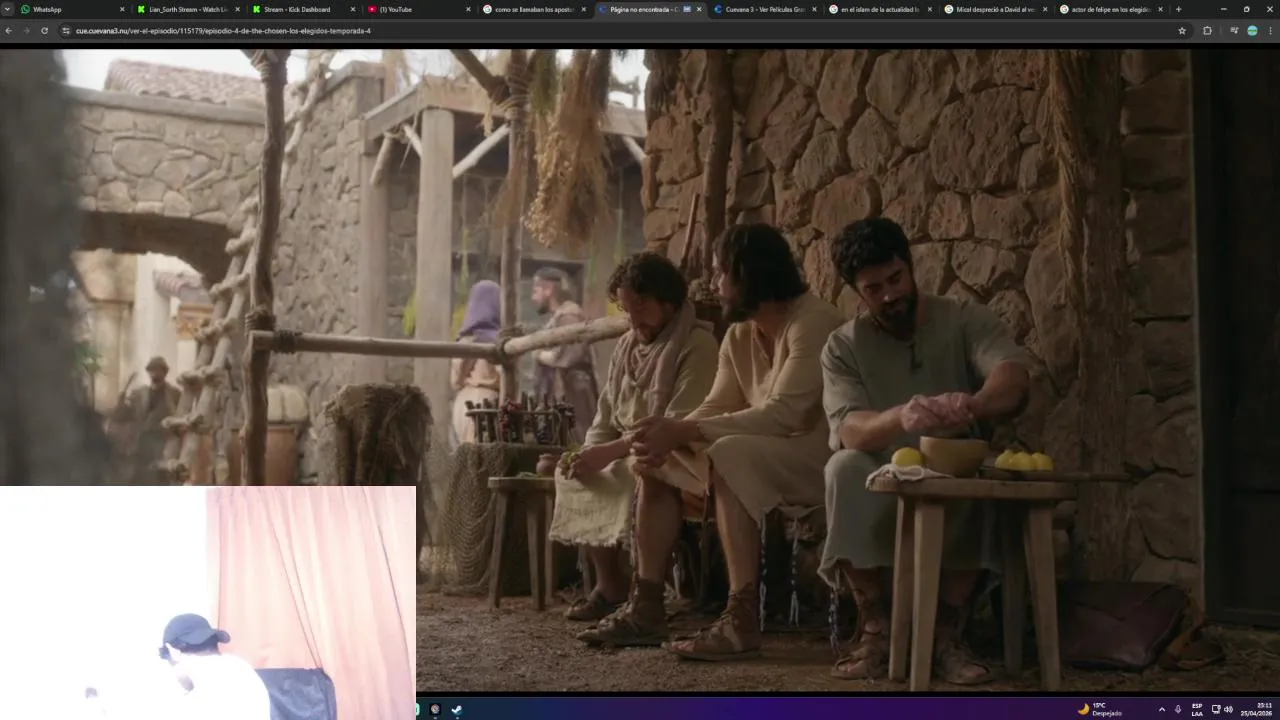View site information icon in address bar

(x=67, y=31)
